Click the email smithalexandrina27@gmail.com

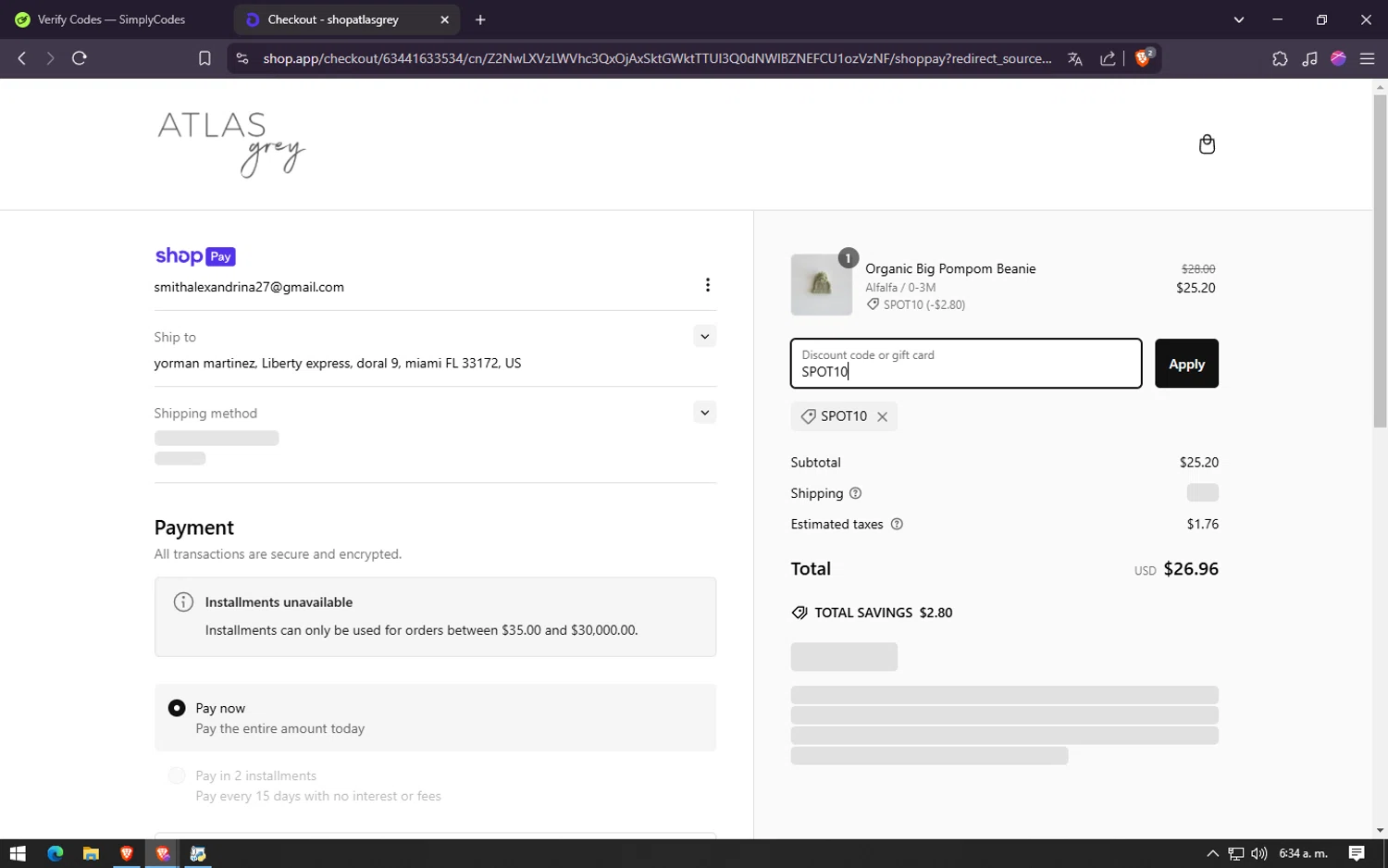pyautogui.click(x=249, y=287)
